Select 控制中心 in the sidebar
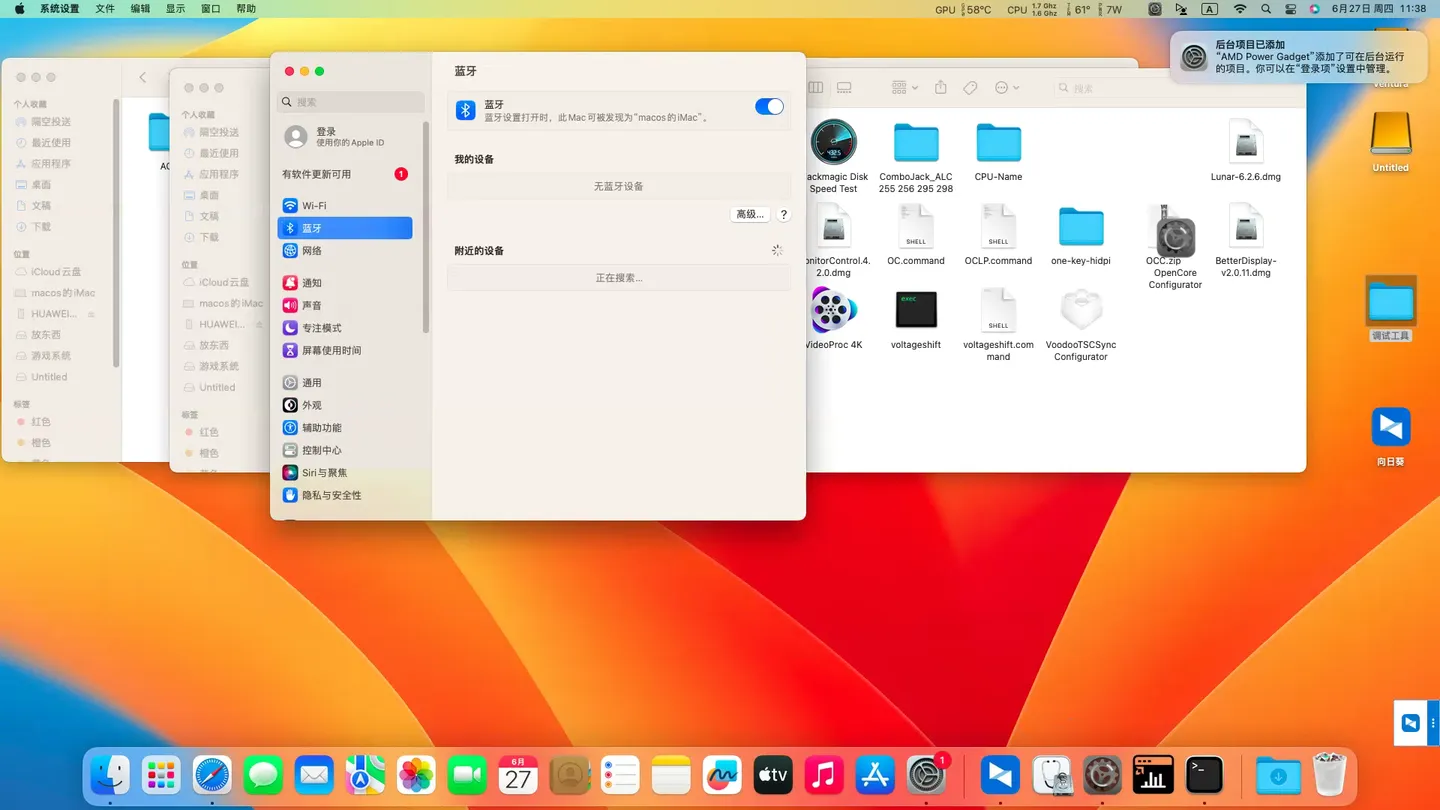 point(321,451)
